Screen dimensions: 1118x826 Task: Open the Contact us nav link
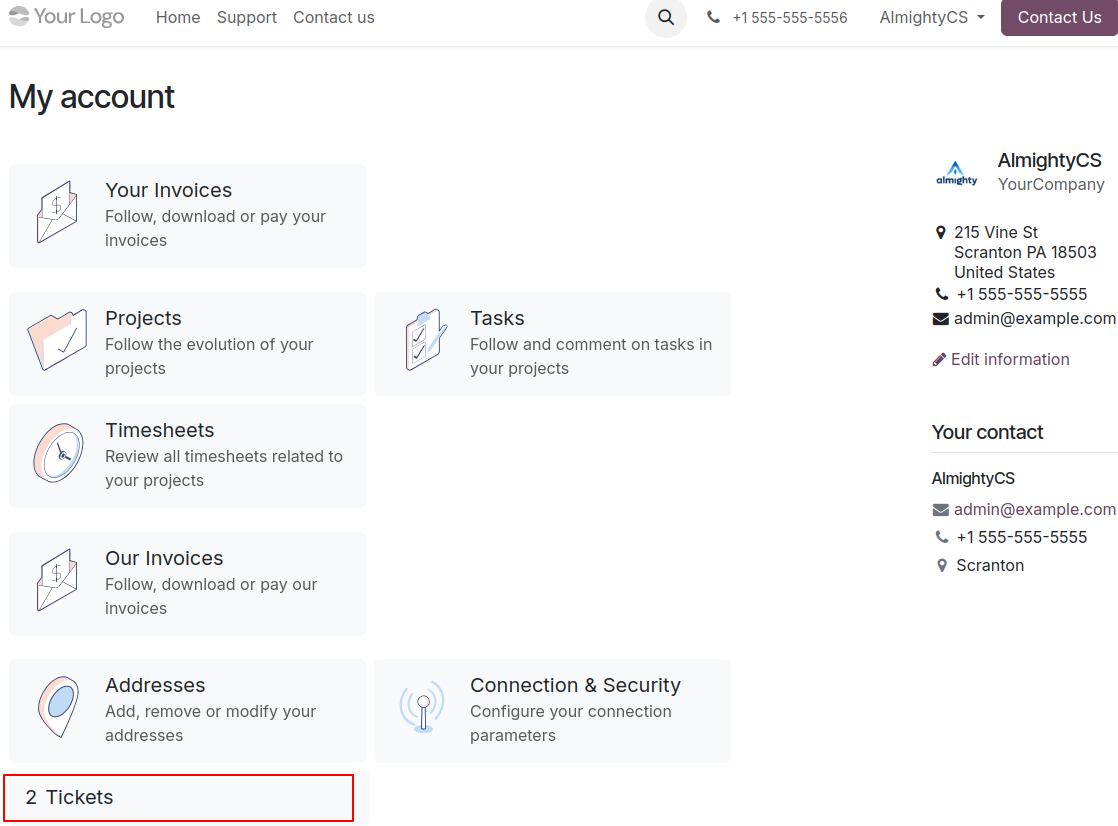tap(334, 18)
